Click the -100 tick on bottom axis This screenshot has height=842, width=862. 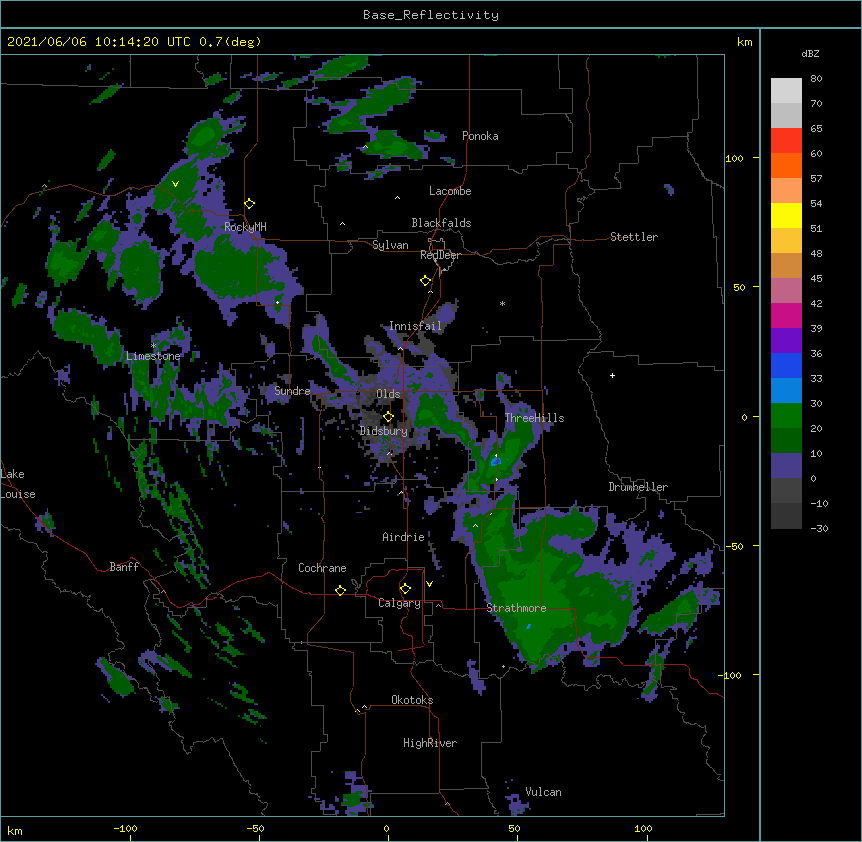[125, 828]
